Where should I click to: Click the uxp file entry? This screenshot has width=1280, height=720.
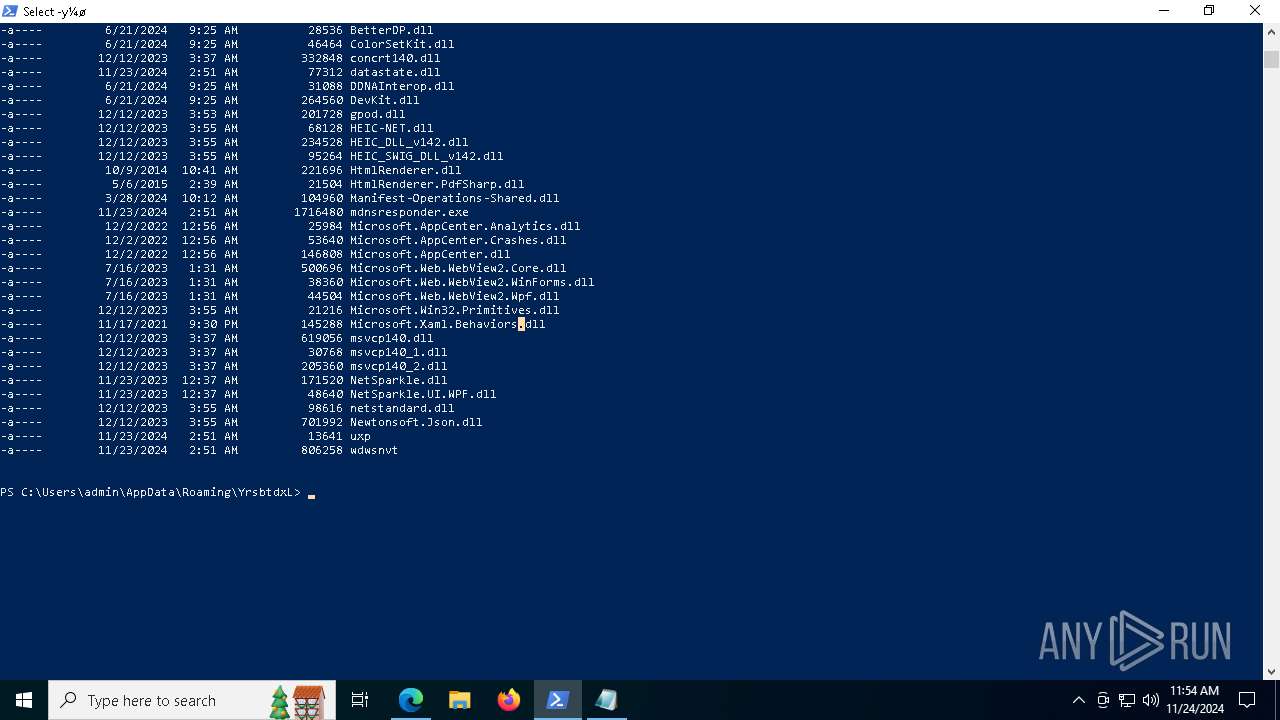tap(360, 436)
